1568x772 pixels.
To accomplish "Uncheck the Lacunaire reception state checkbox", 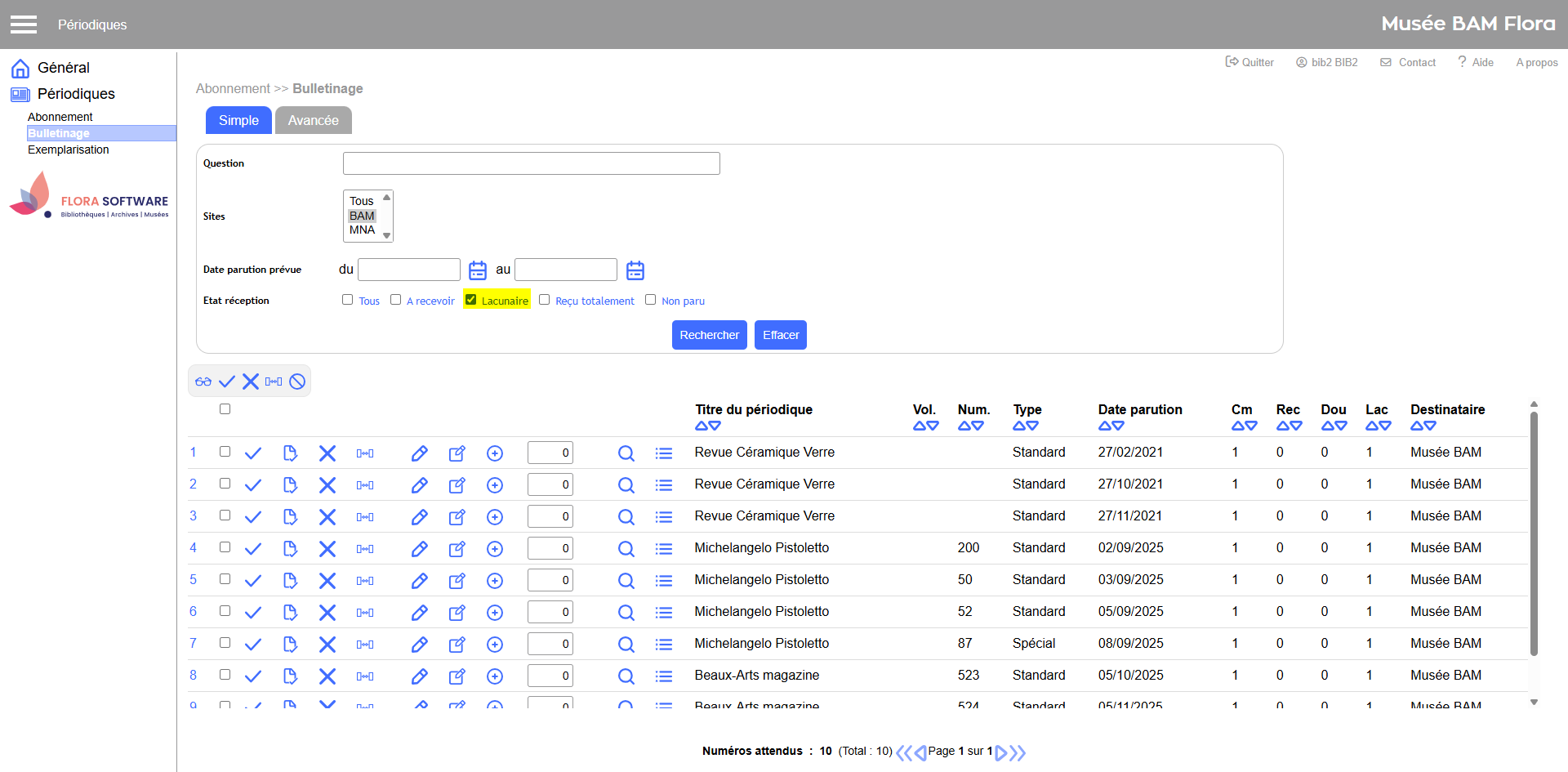I will point(471,300).
